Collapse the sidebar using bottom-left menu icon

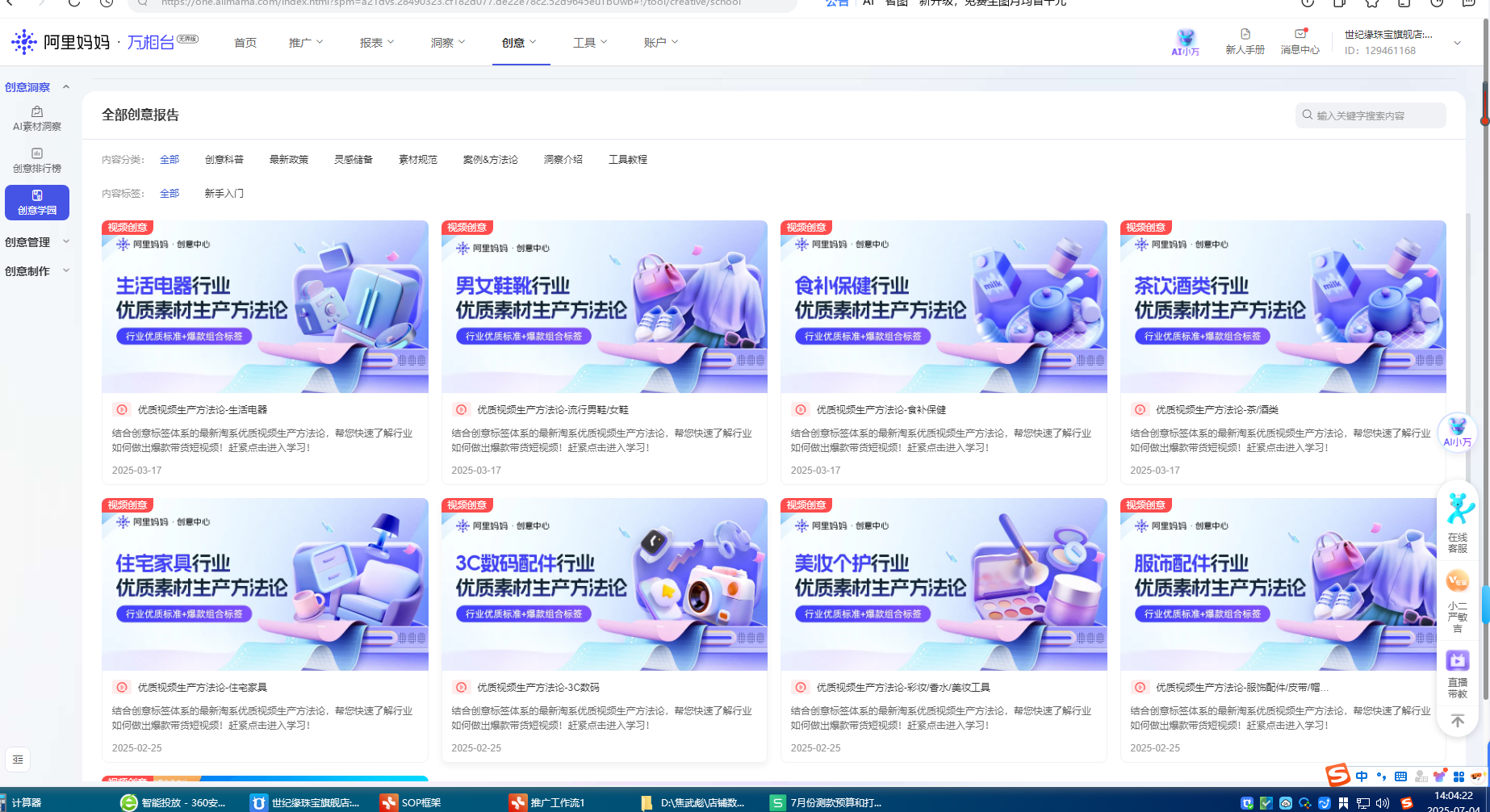click(18, 760)
